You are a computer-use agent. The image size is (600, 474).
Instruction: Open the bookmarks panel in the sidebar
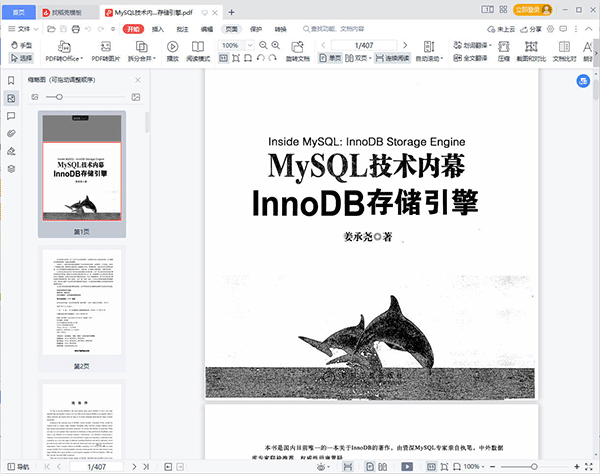pyautogui.click(x=11, y=80)
